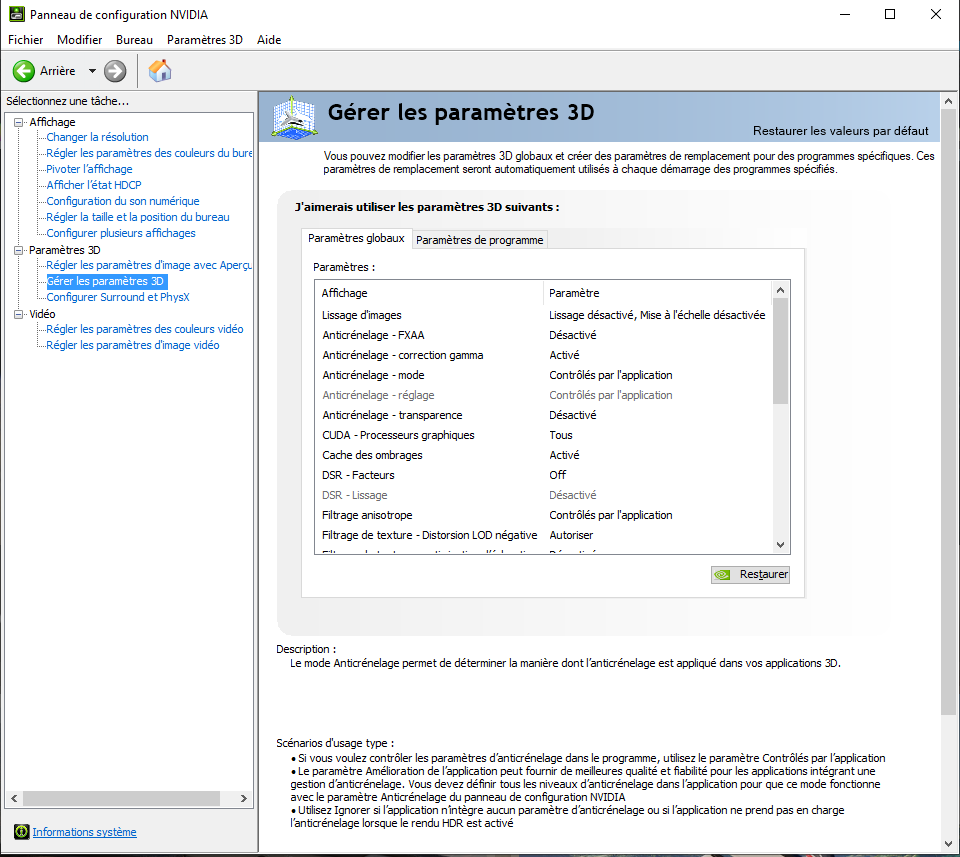
Task: Click the 3D settings header illustration icon
Action: tap(294, 118)
